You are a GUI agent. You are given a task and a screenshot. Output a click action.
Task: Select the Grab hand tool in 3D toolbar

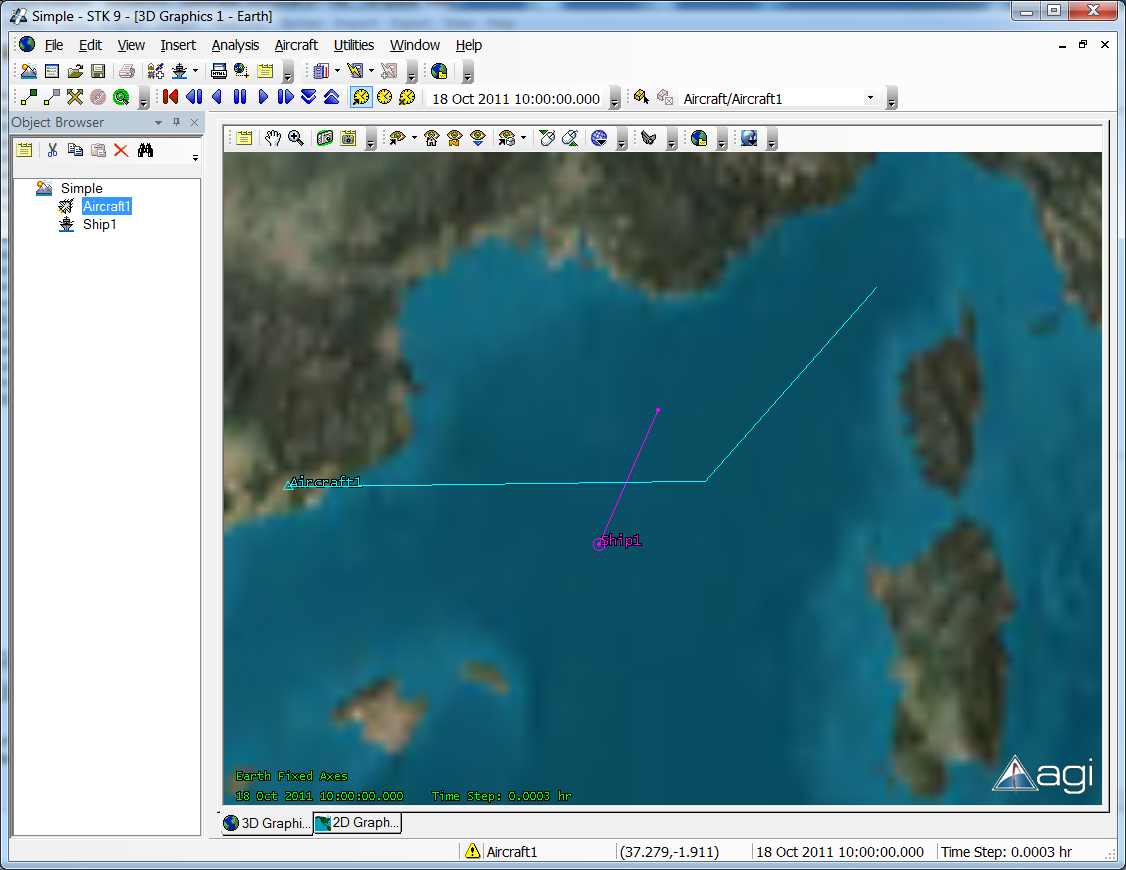coord(272,138)
